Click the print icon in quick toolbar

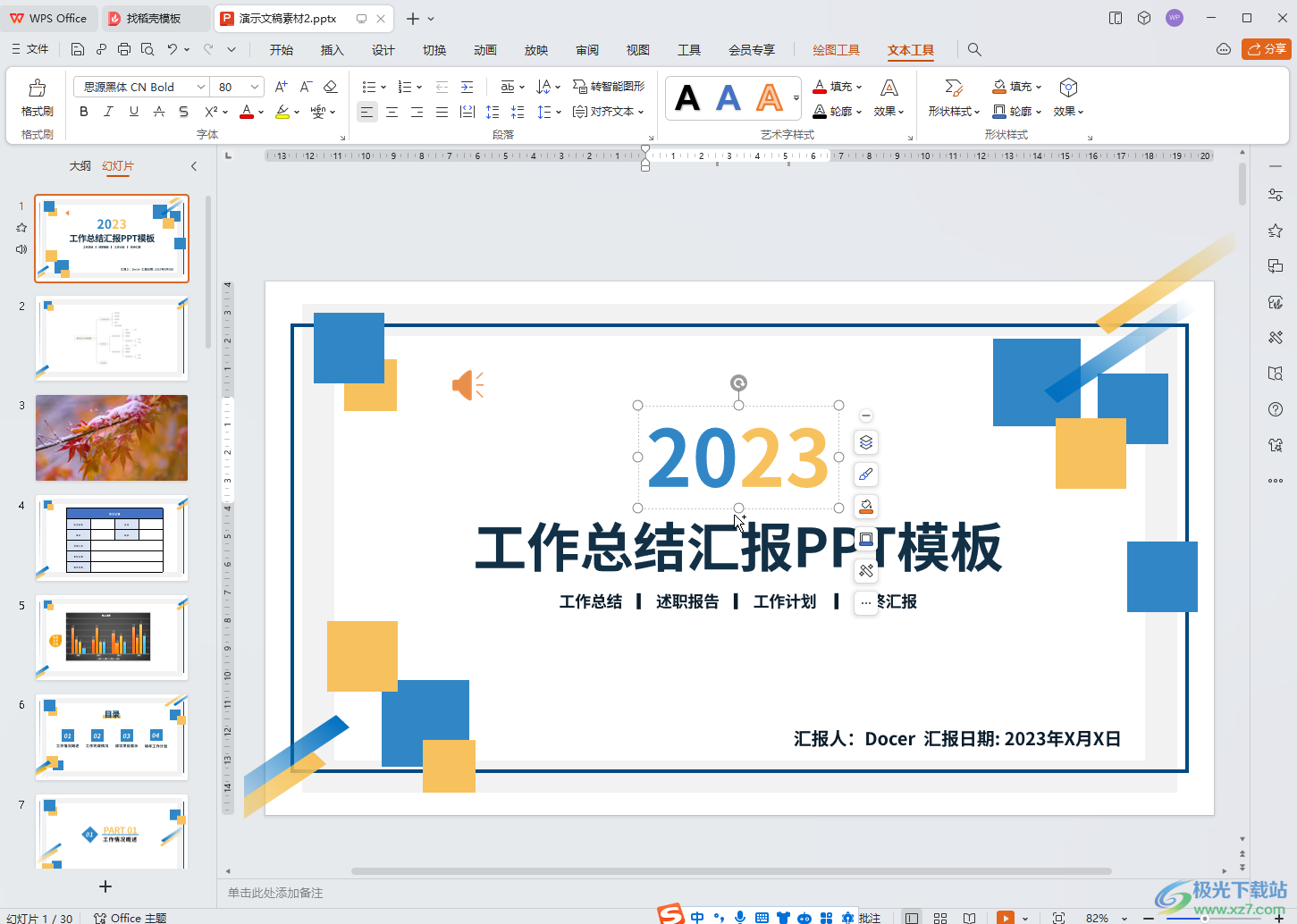[124, 49]
